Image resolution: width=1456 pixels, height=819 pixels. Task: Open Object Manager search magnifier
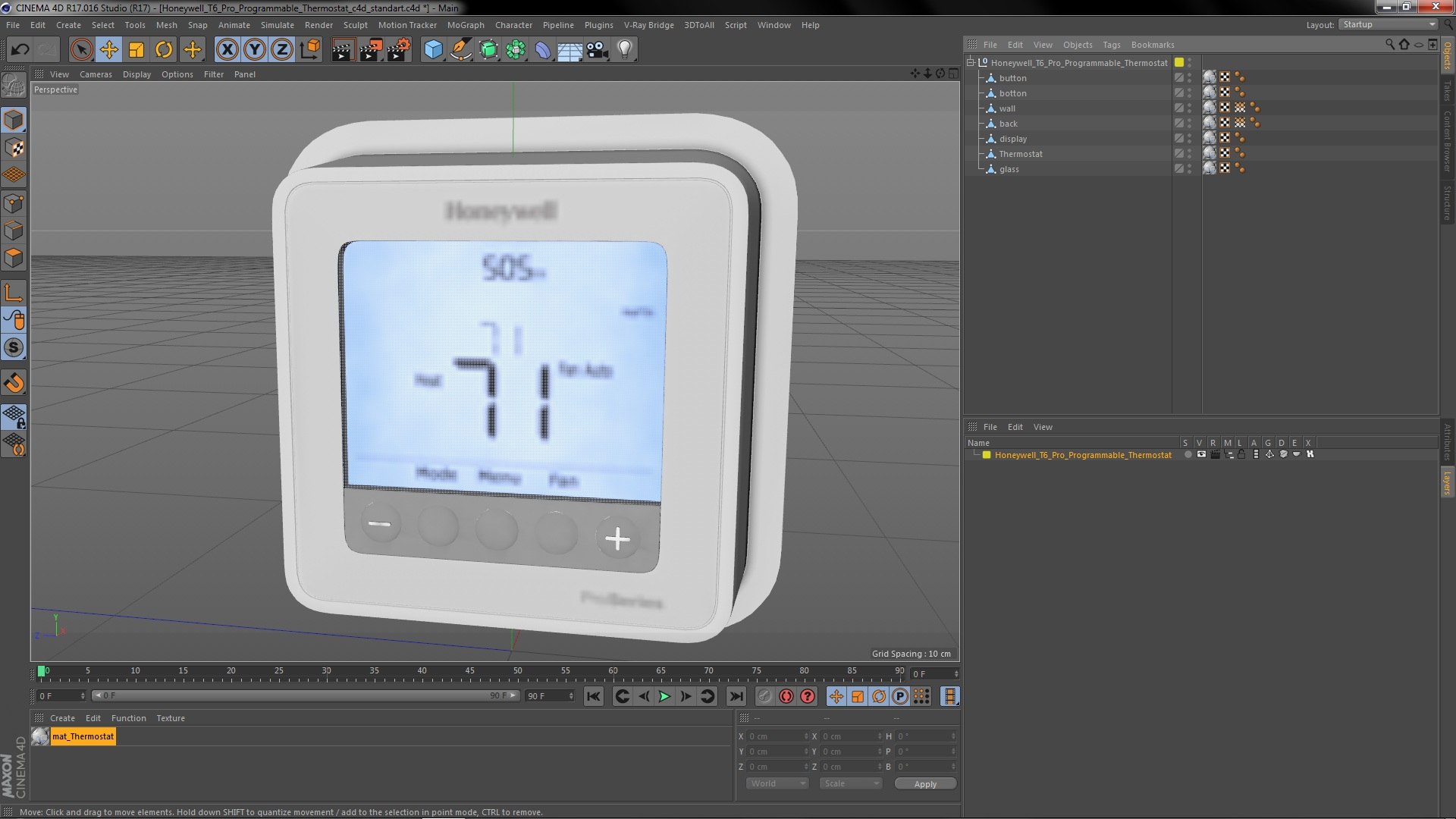(x=1389, y=45)
